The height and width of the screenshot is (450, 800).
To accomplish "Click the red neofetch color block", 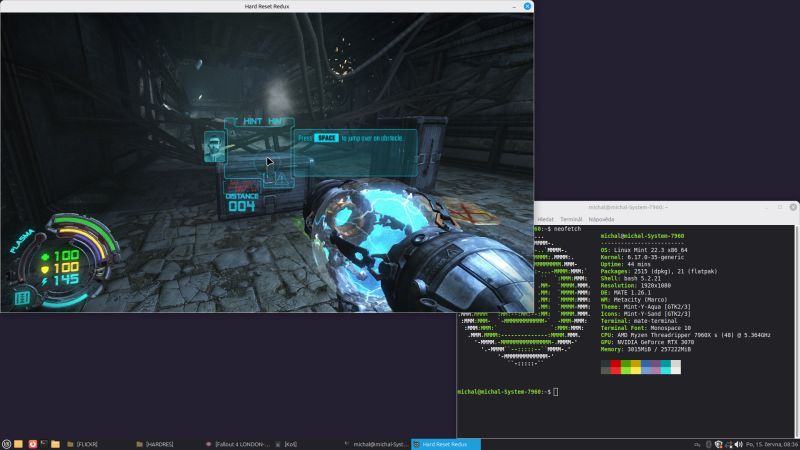I will click(x=616, y=367).
